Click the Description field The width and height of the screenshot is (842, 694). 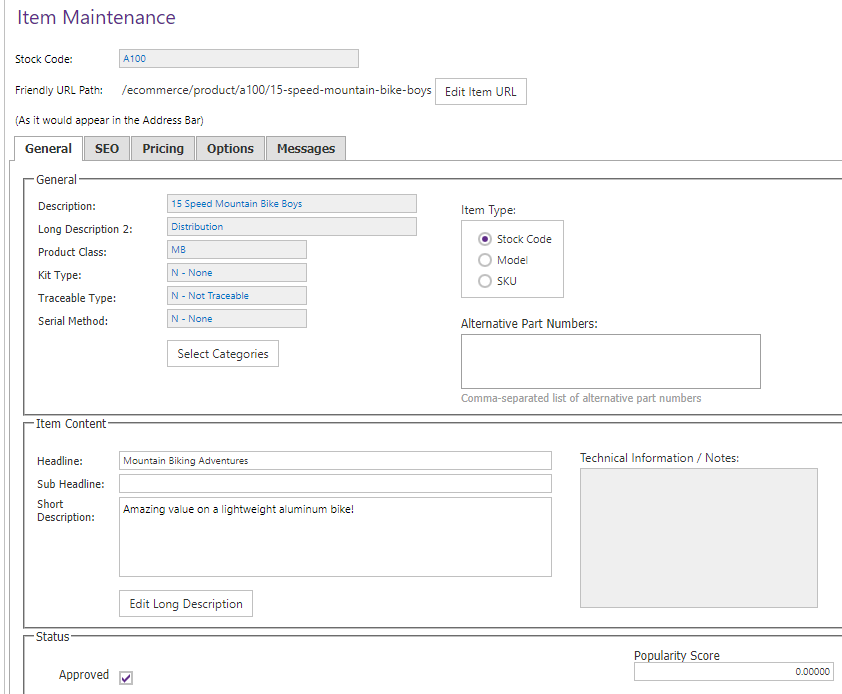pos(292,204)
